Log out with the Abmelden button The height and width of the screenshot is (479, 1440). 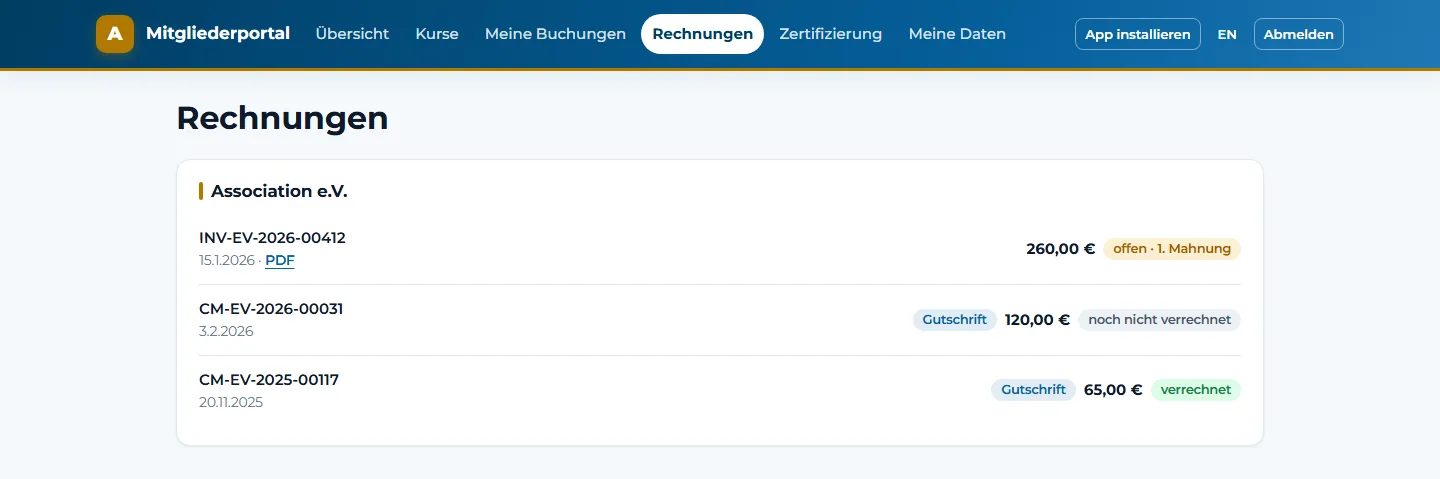coord(1299,34)
